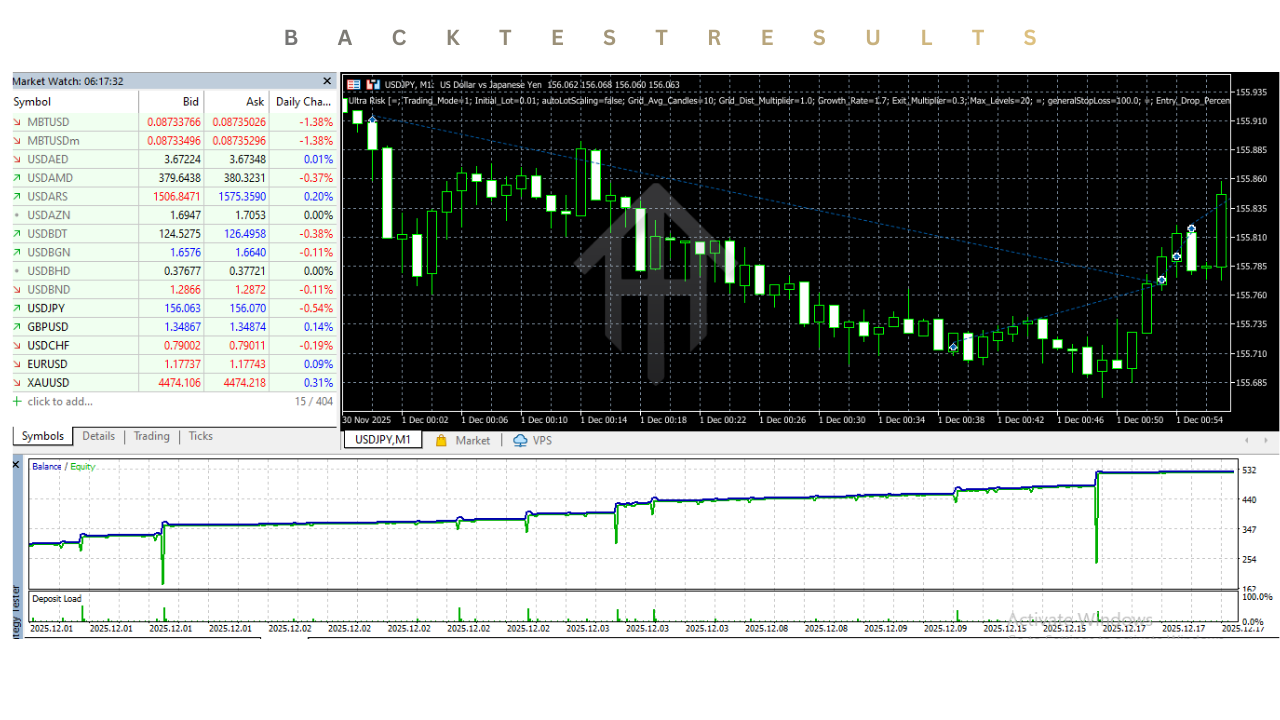This screenshot has width=1280, height=720.
Task: Click the green plus icon to add symbol
Action: click(x=17, y=401)
